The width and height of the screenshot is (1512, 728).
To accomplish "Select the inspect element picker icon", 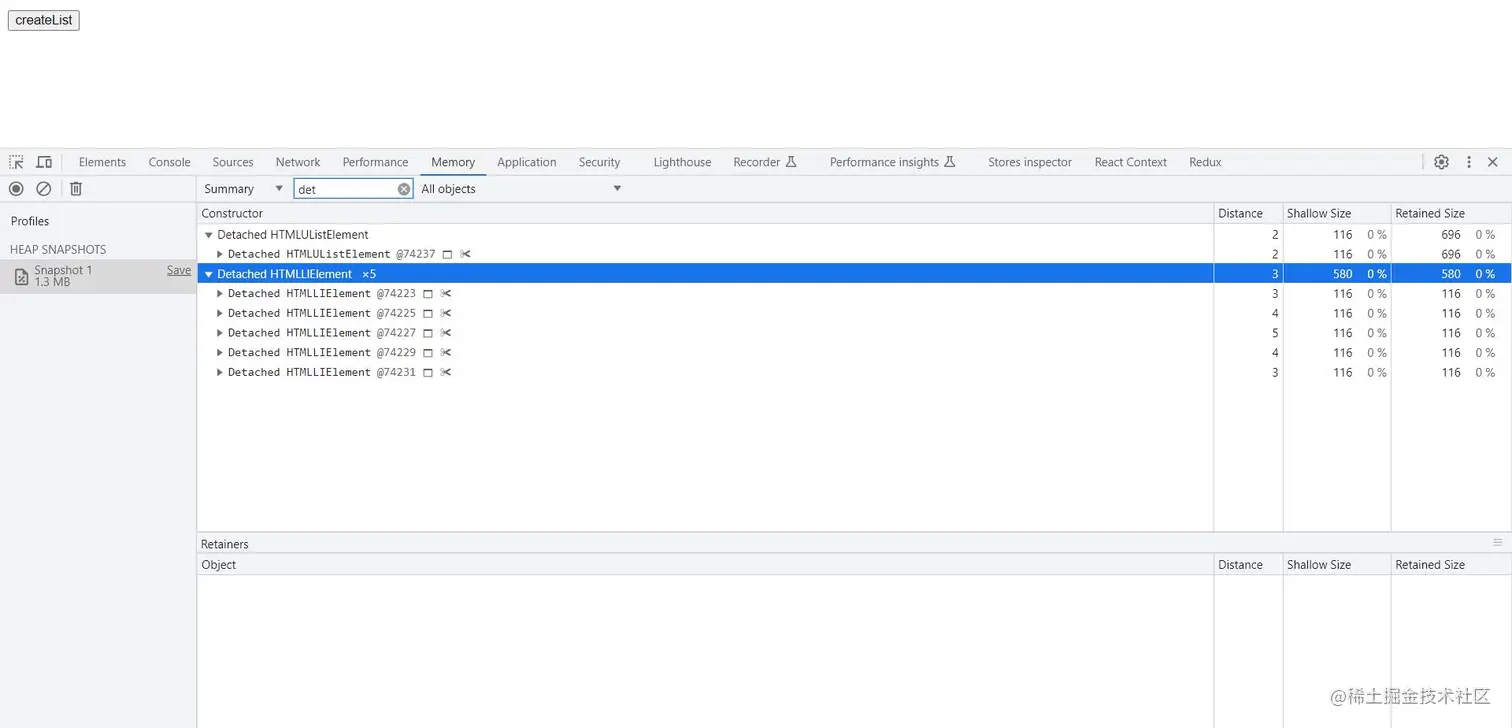I will point(17,162).
